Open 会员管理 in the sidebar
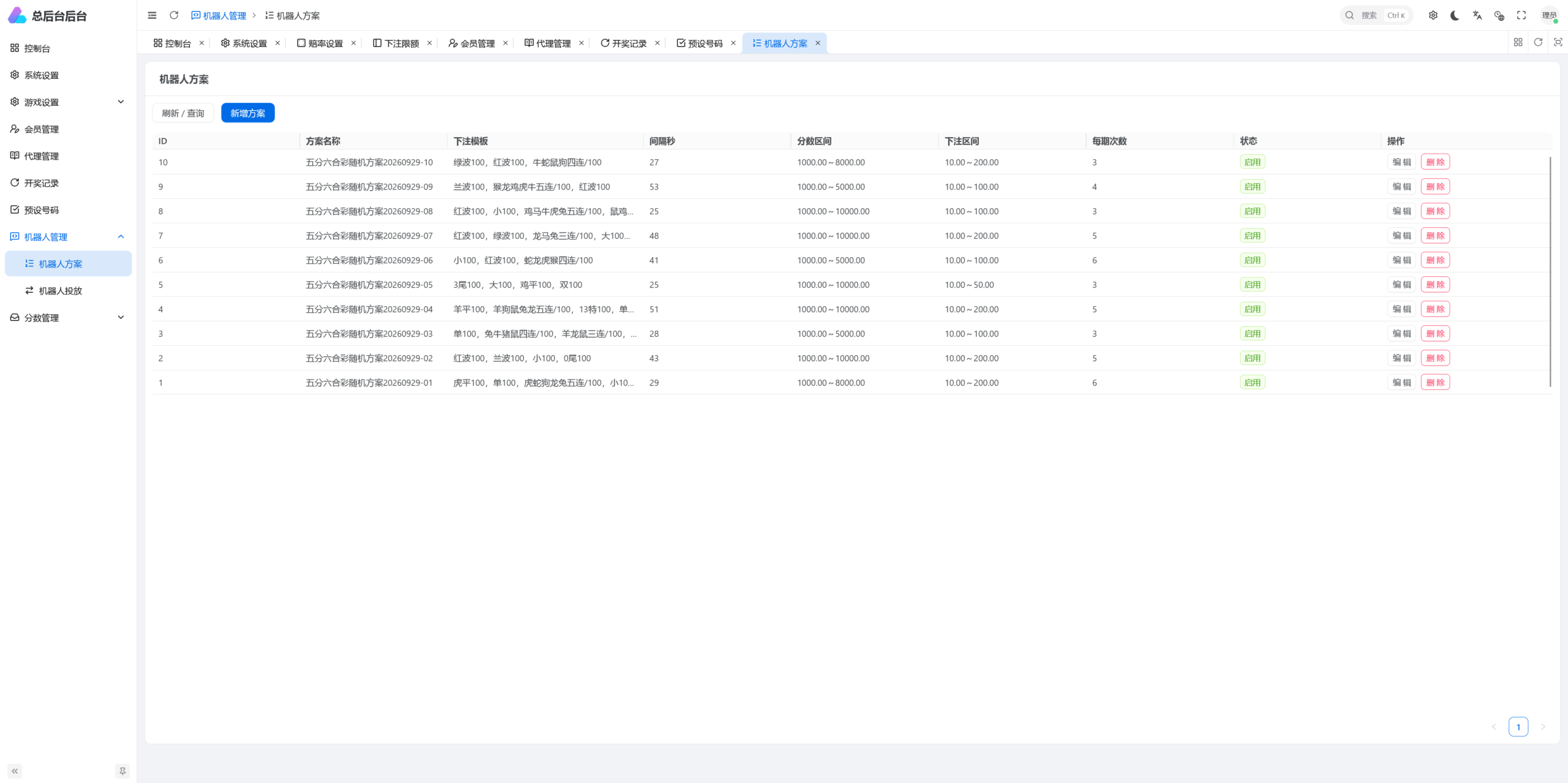Image resolution: width=1568 pixels, height=783 pixels. (69, 129)
